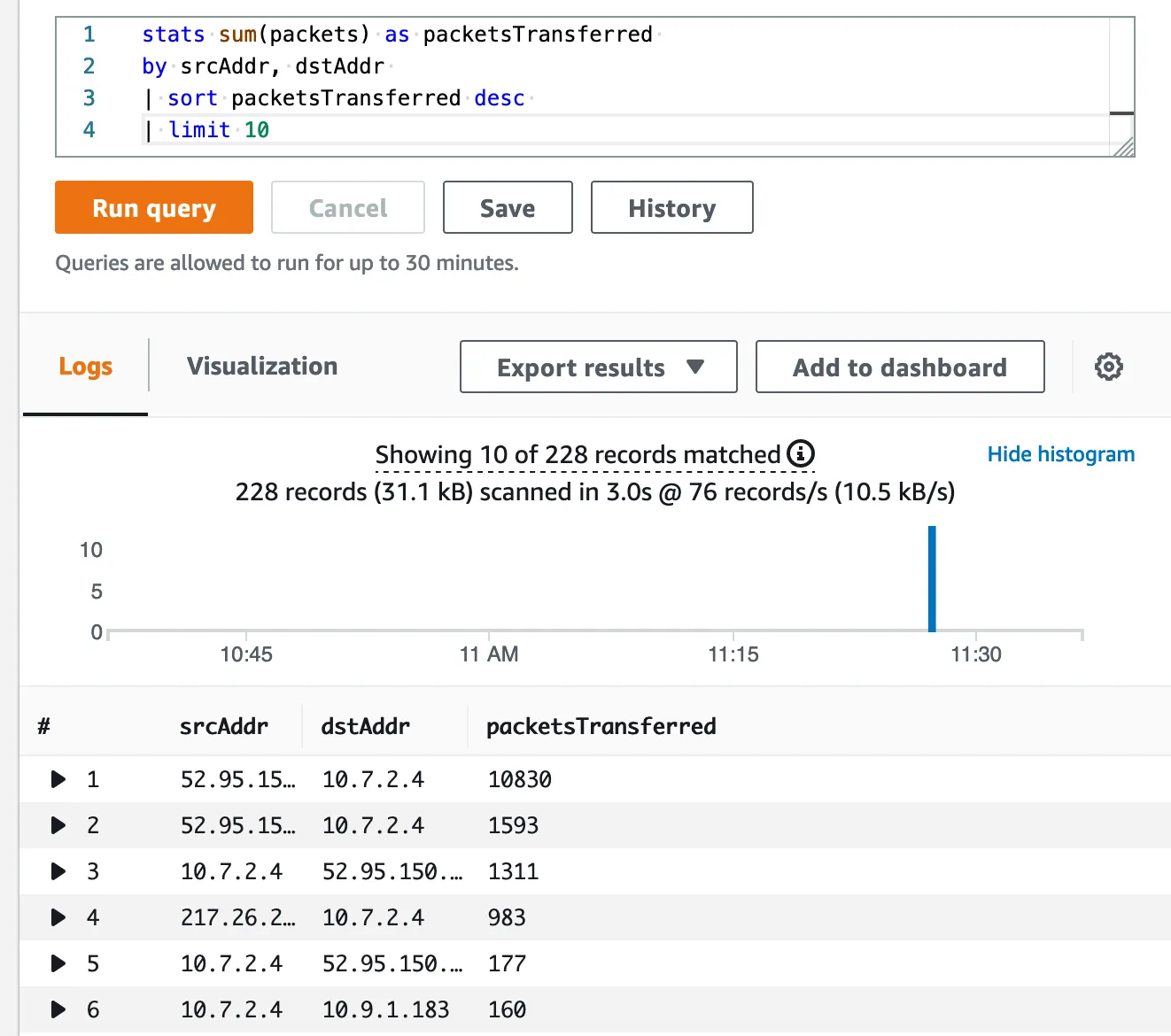Screen dimensions: 1171x1036
Task: Click the info icon beside records matched
Action: point(800,454)
